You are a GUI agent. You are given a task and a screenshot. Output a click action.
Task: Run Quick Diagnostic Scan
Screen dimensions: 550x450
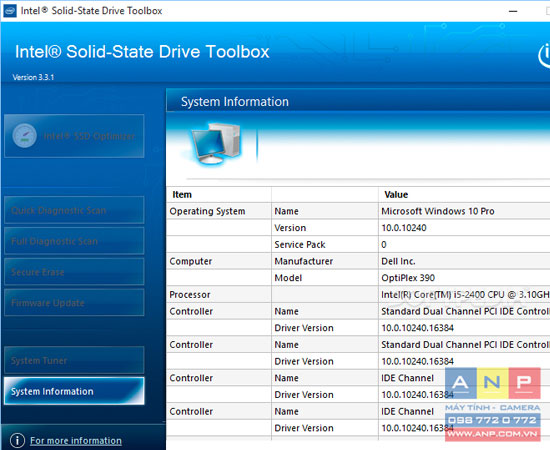click(x=74, y=210)
